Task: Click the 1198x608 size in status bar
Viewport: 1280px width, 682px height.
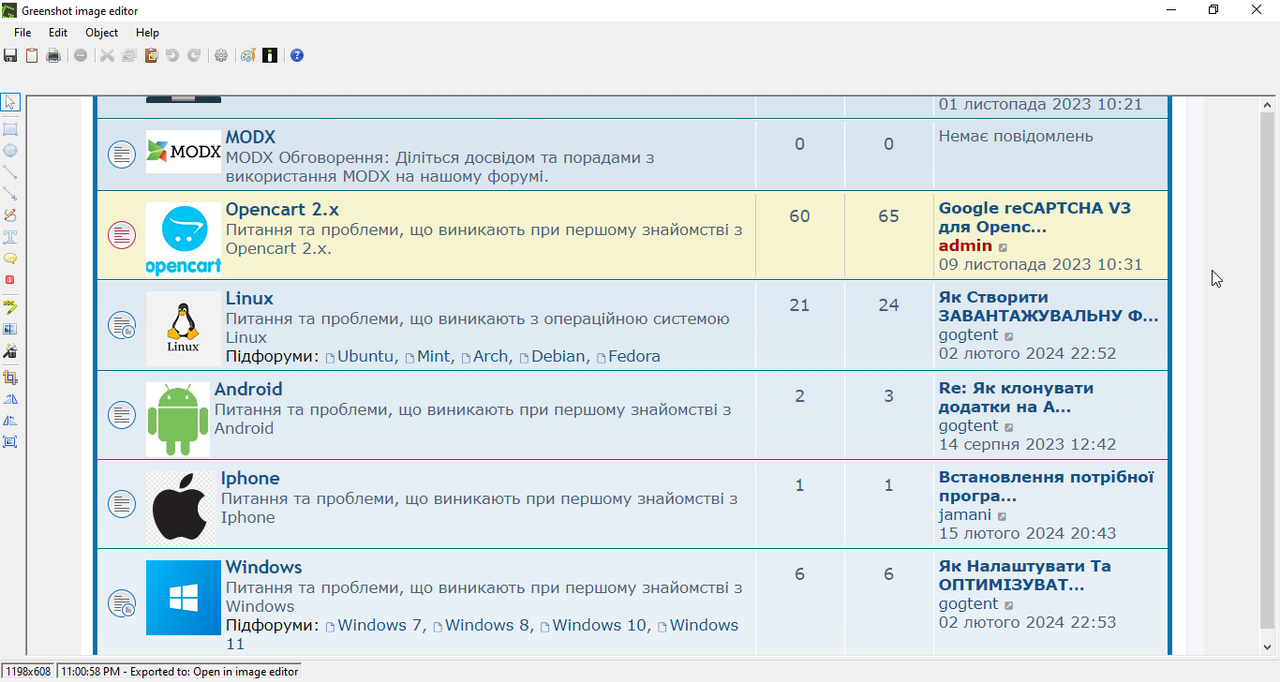Action: 27,672
